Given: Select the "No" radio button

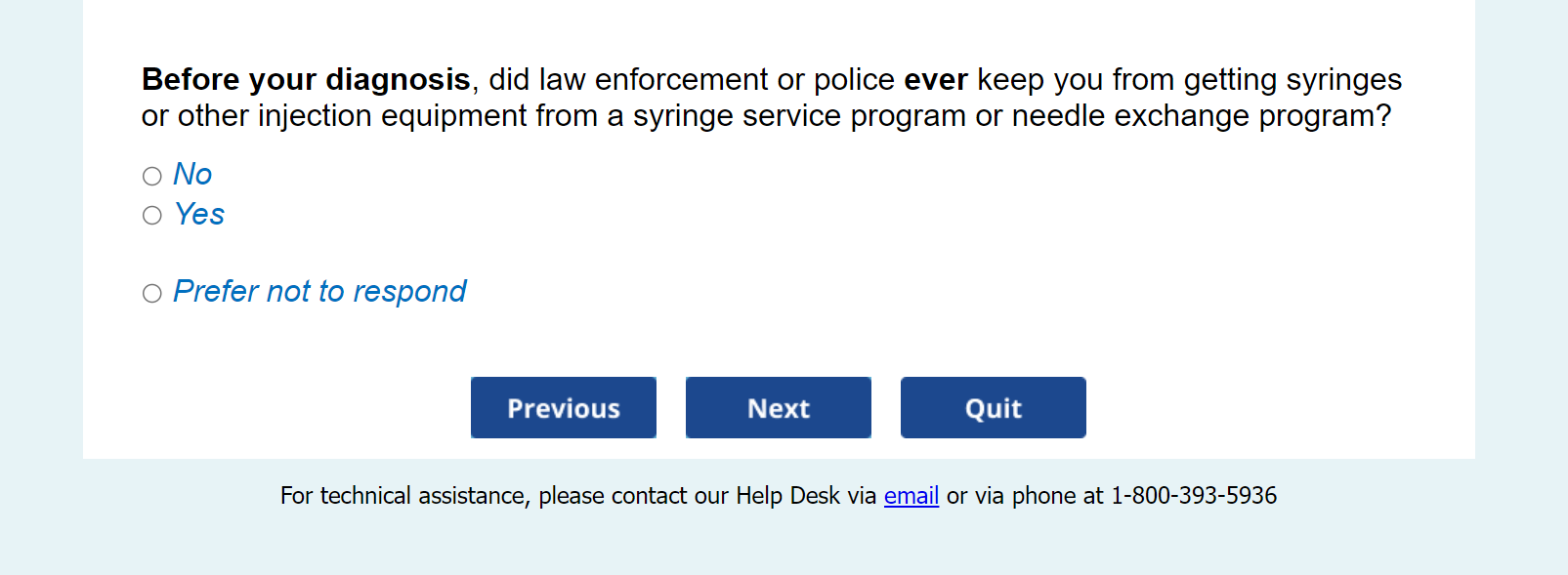Looking at the screenshot, I should click(x=152, y=176).
